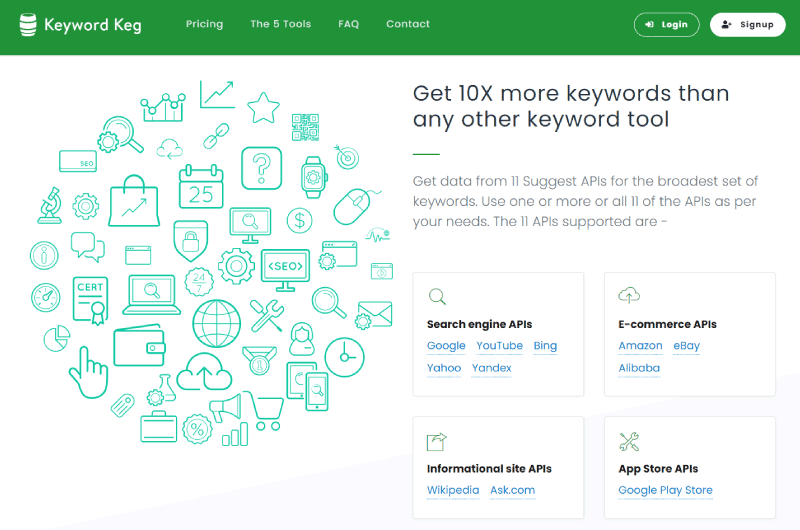Click the Informational site APIs heading
The height and width of the screenshot is (530, 800).
489,469
